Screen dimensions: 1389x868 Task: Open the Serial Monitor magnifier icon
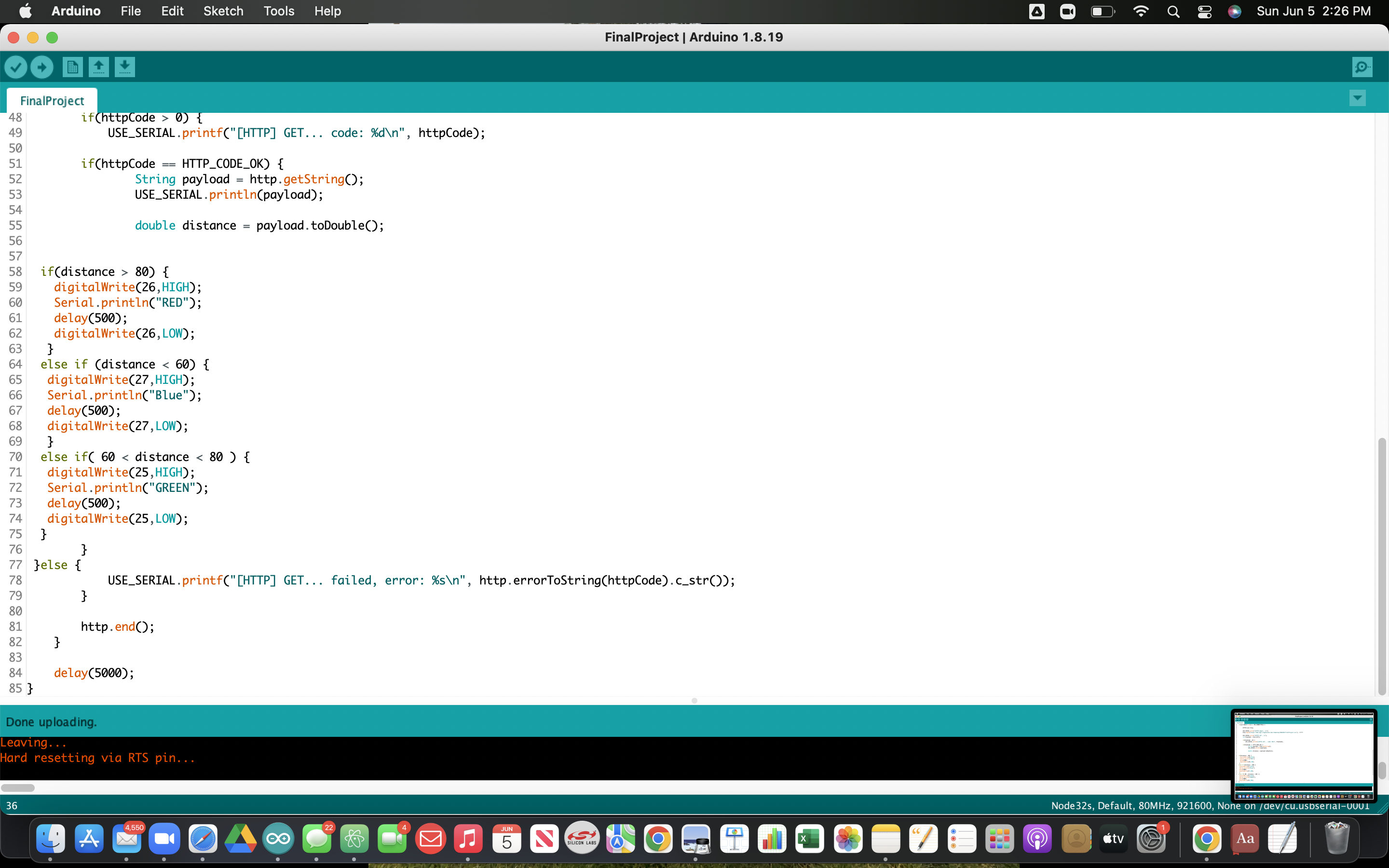pos(1362,67)
